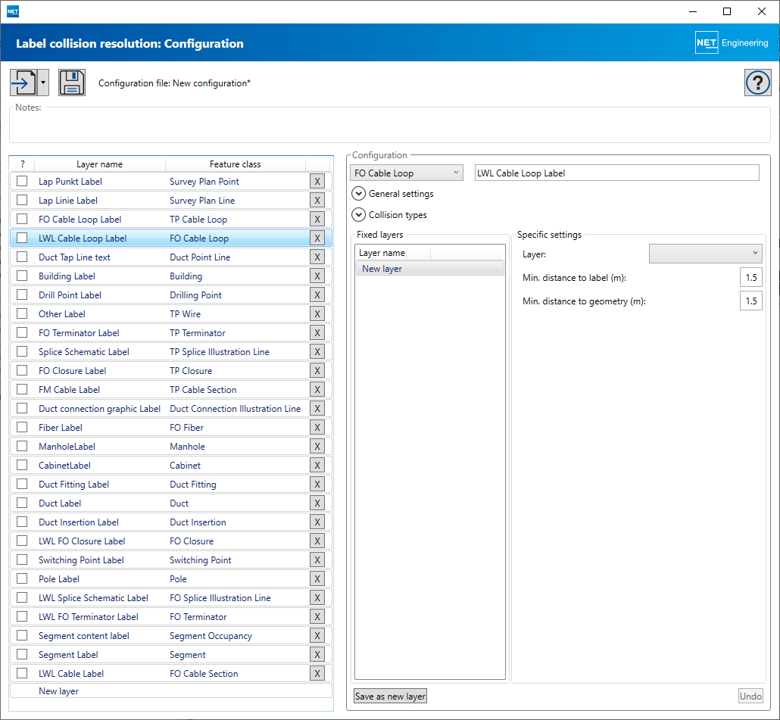Select the Duct Tap Line text layer name
The height and width of the screenshot is (720, 780).
coord(74,257)
